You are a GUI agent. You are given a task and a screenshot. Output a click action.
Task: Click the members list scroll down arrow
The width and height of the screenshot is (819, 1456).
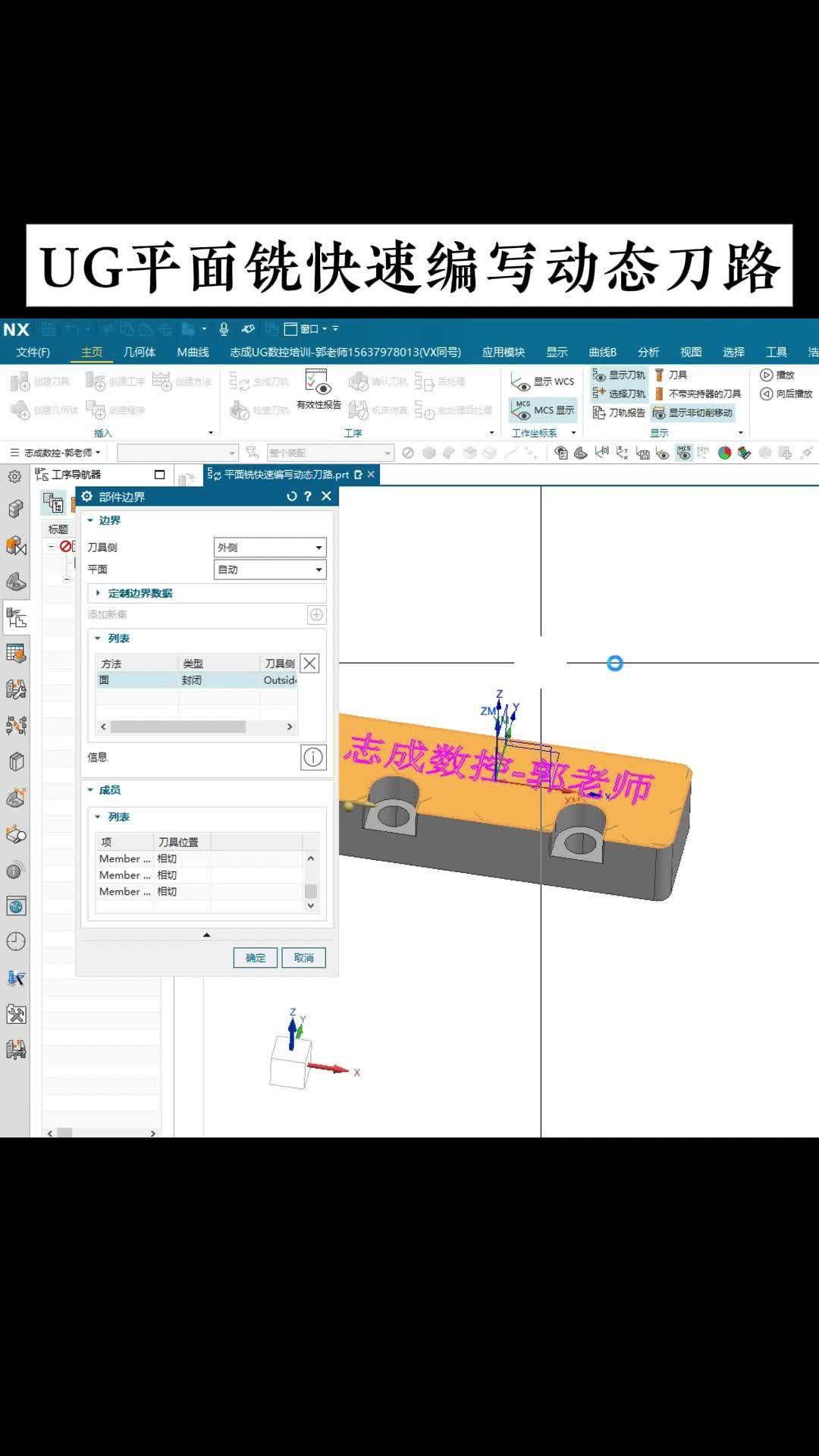pos(310,905)
